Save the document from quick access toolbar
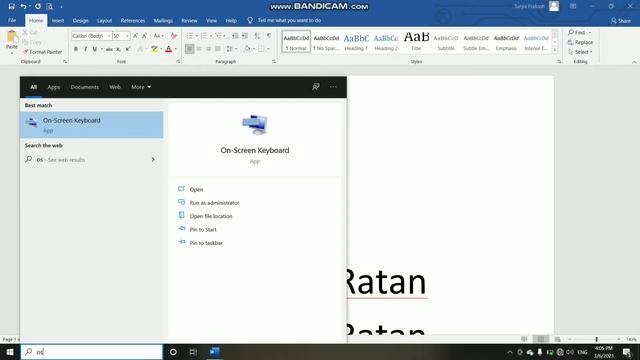 [11, 7]
